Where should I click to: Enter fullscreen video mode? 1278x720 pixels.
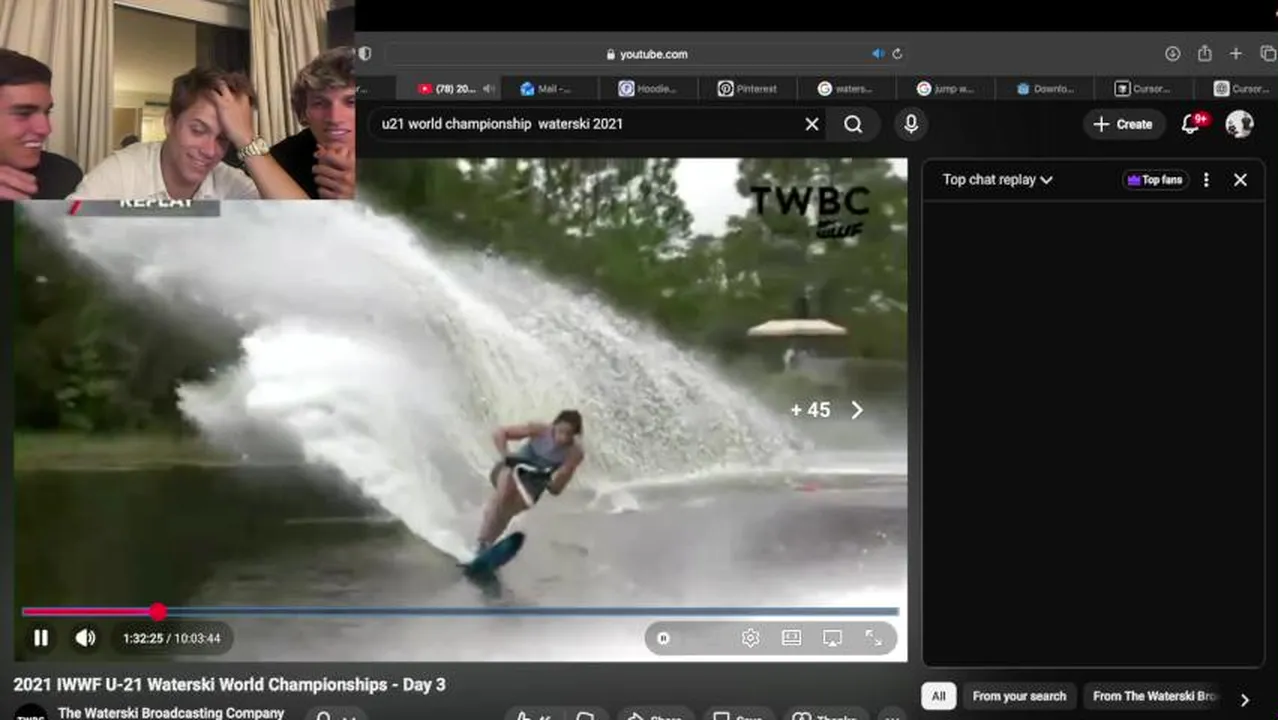tap(873, 638)
